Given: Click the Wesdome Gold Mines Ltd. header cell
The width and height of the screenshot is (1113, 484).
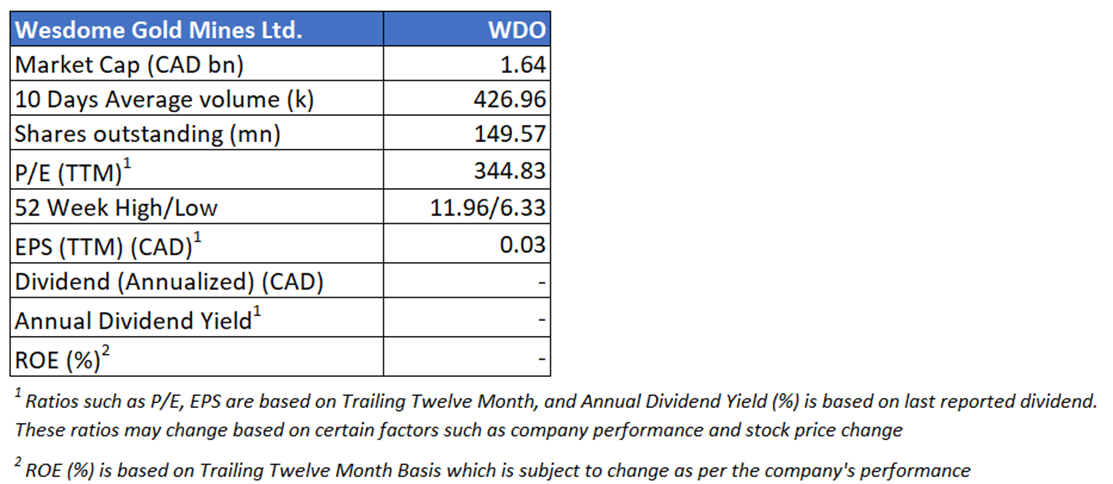Looking at the screenshot, I should coord(157,30).
